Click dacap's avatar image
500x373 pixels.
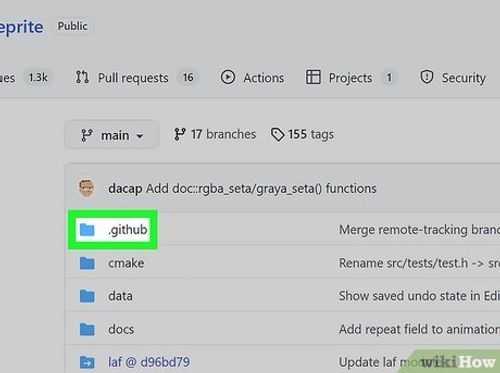pyautogui.click(x=87, y=188)
